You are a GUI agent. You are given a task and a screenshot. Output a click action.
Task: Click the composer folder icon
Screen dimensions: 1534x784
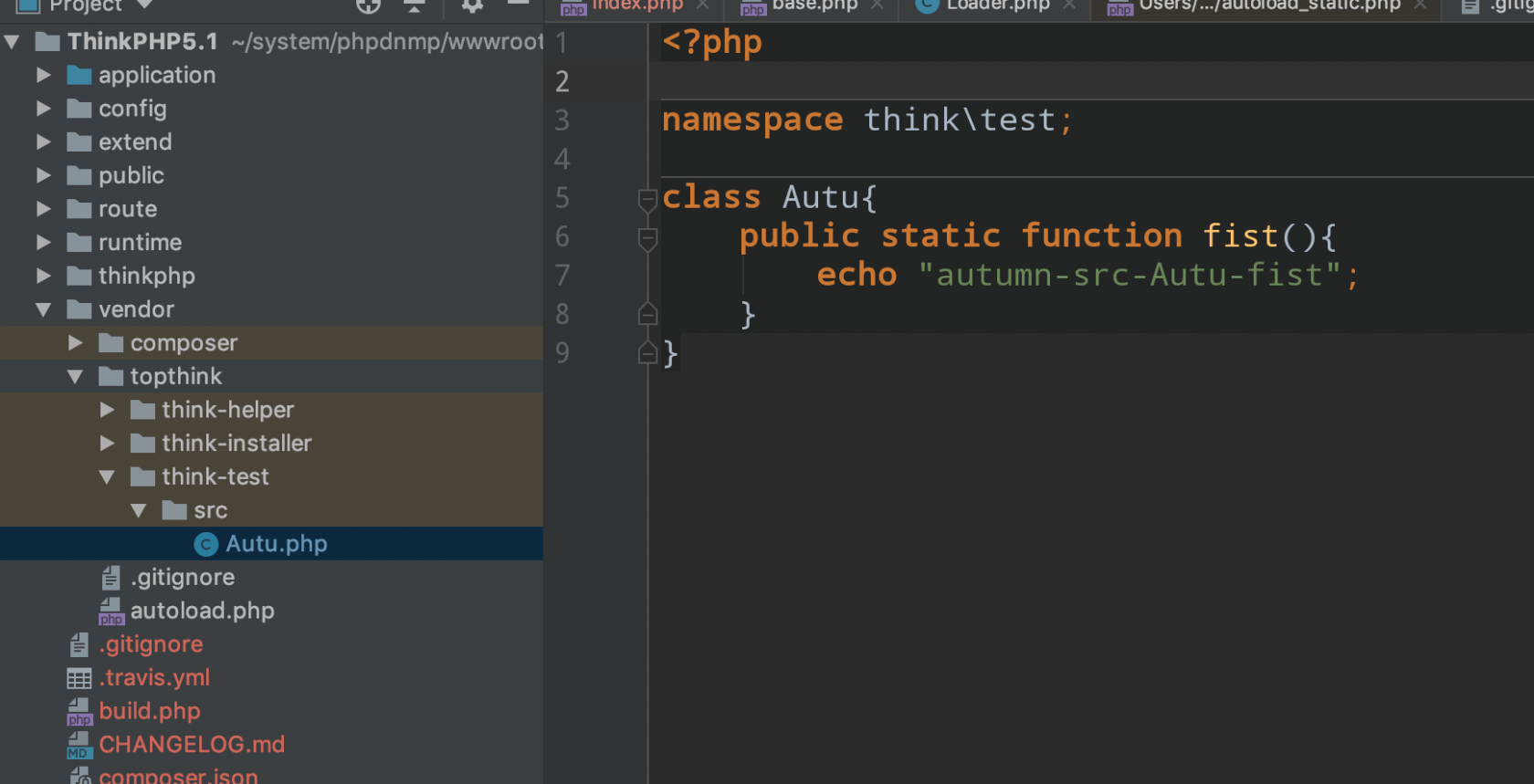tap(110, 342)
